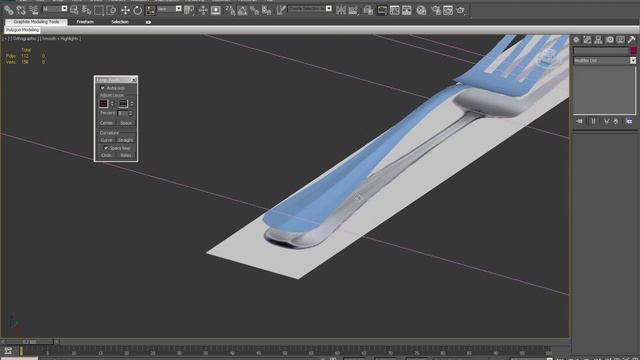This screenshot has width=640, height=360.
Task: Open the Polygon Modeling panel
Action: click(x=22, y=30)
